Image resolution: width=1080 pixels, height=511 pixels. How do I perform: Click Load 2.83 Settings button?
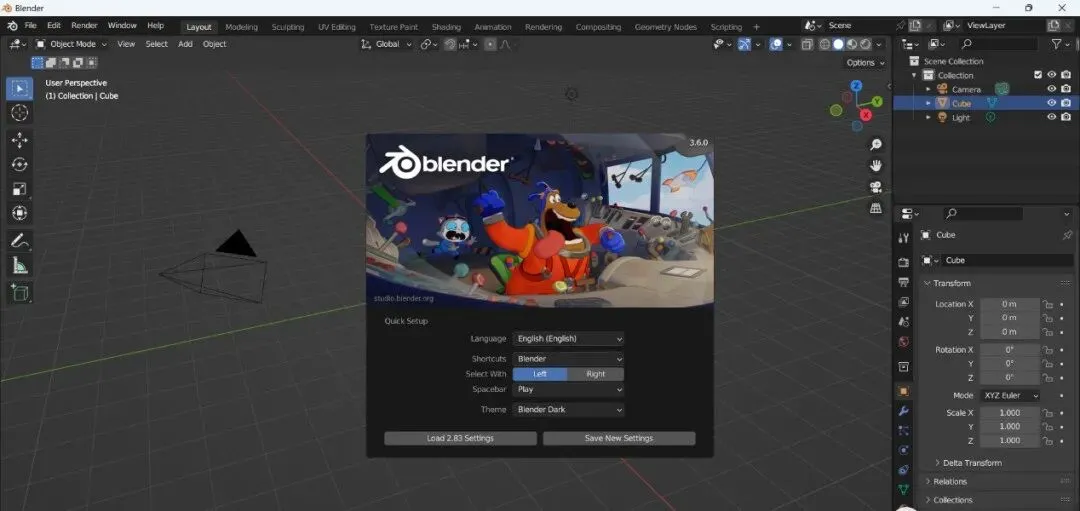(x=460, y=438)
